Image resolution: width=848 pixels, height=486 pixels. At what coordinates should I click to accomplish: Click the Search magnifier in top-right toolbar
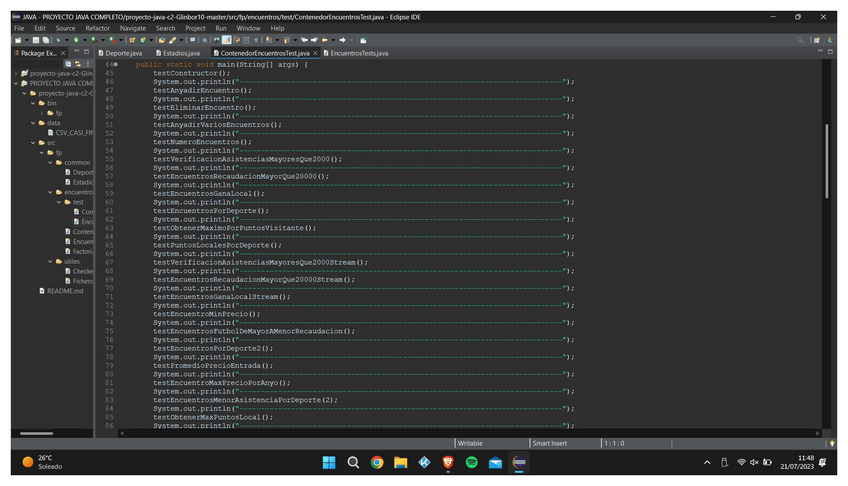(x=801, y=40)
